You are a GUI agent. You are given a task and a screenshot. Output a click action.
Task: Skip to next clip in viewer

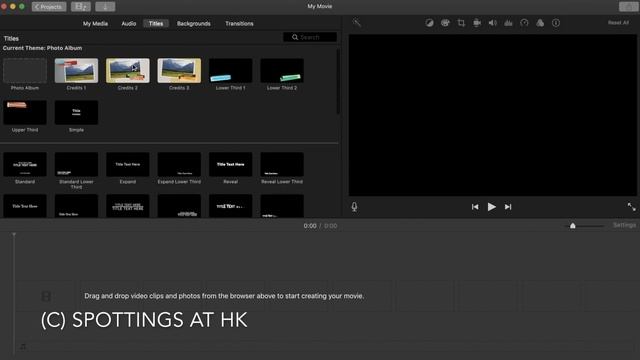coord(508,207)
